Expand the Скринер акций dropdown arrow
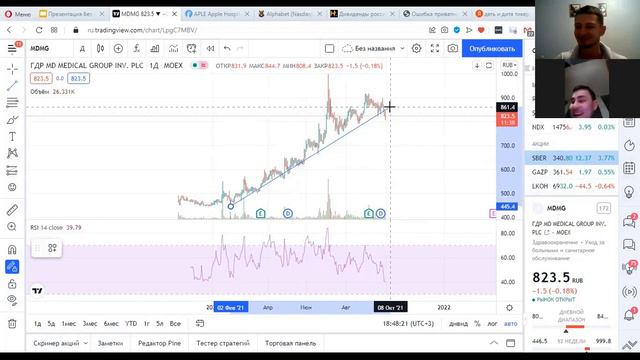Image resolution: width=640 pixels, height=360 pixels. pos(85,343)
